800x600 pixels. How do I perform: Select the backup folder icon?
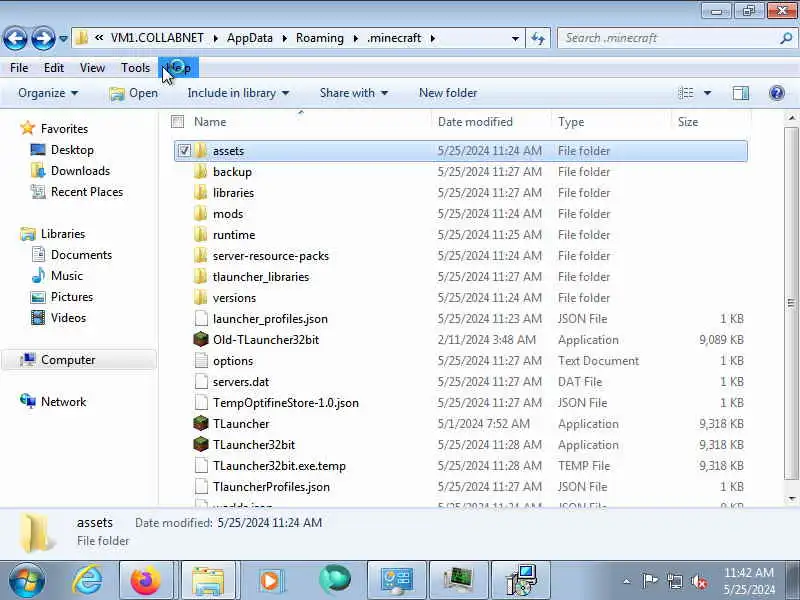point(201,172)
